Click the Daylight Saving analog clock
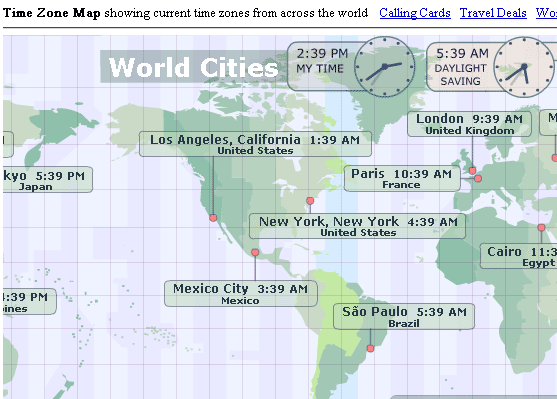The height and width of the screenshot is (399, 557). (x=524, y=67)
